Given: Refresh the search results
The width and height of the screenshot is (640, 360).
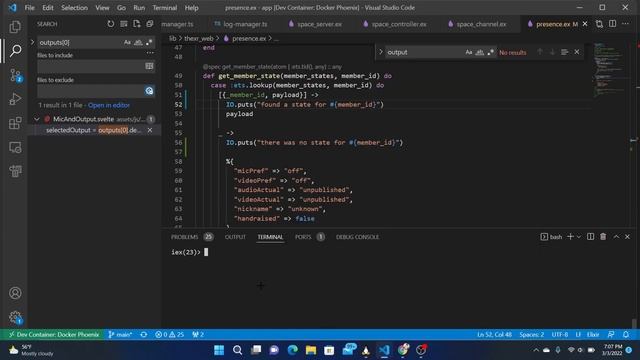Looking at the screenshot, I should coord(111,24).
